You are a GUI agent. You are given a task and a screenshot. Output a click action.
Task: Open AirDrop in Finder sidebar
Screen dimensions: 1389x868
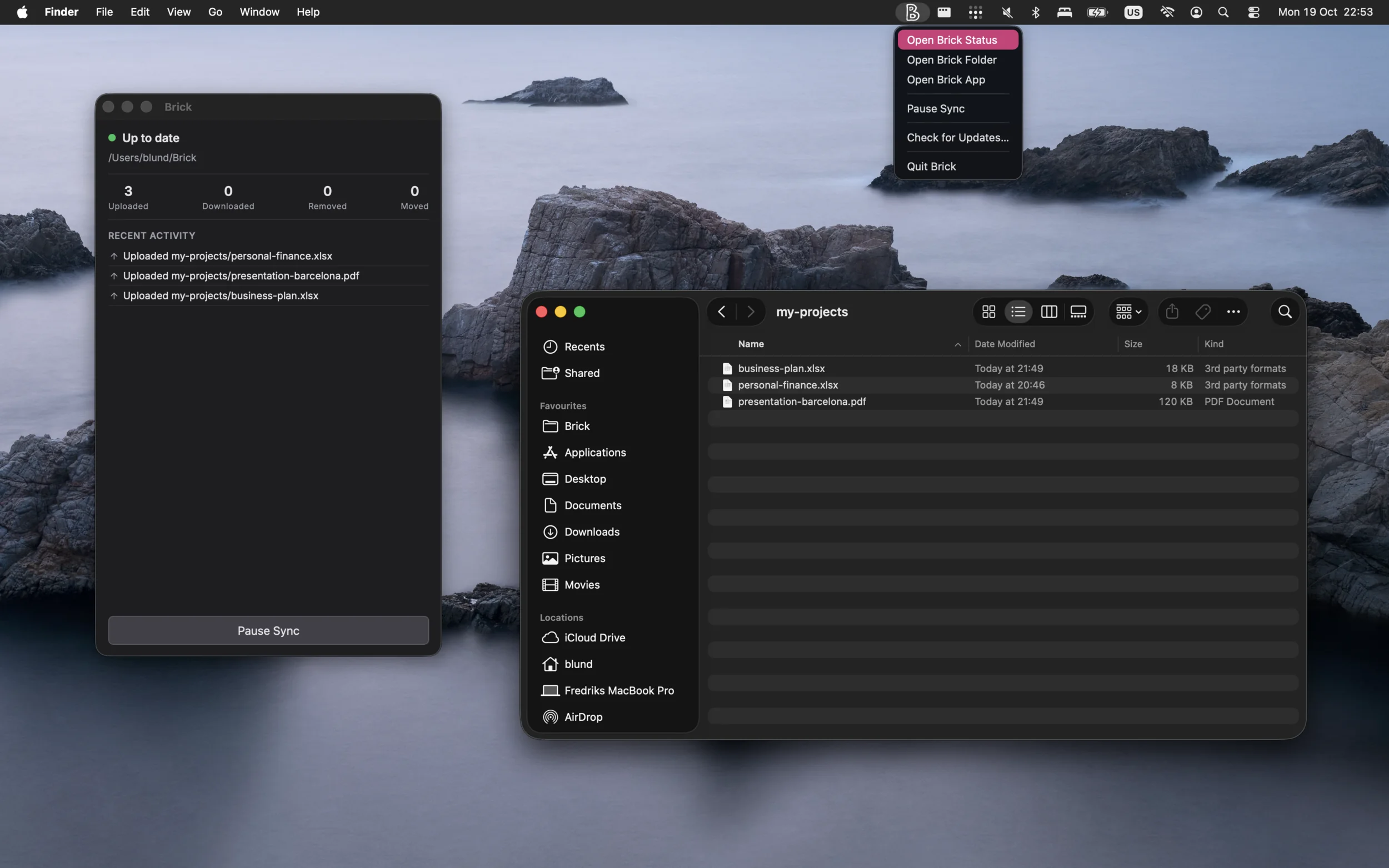pos(612,717)
